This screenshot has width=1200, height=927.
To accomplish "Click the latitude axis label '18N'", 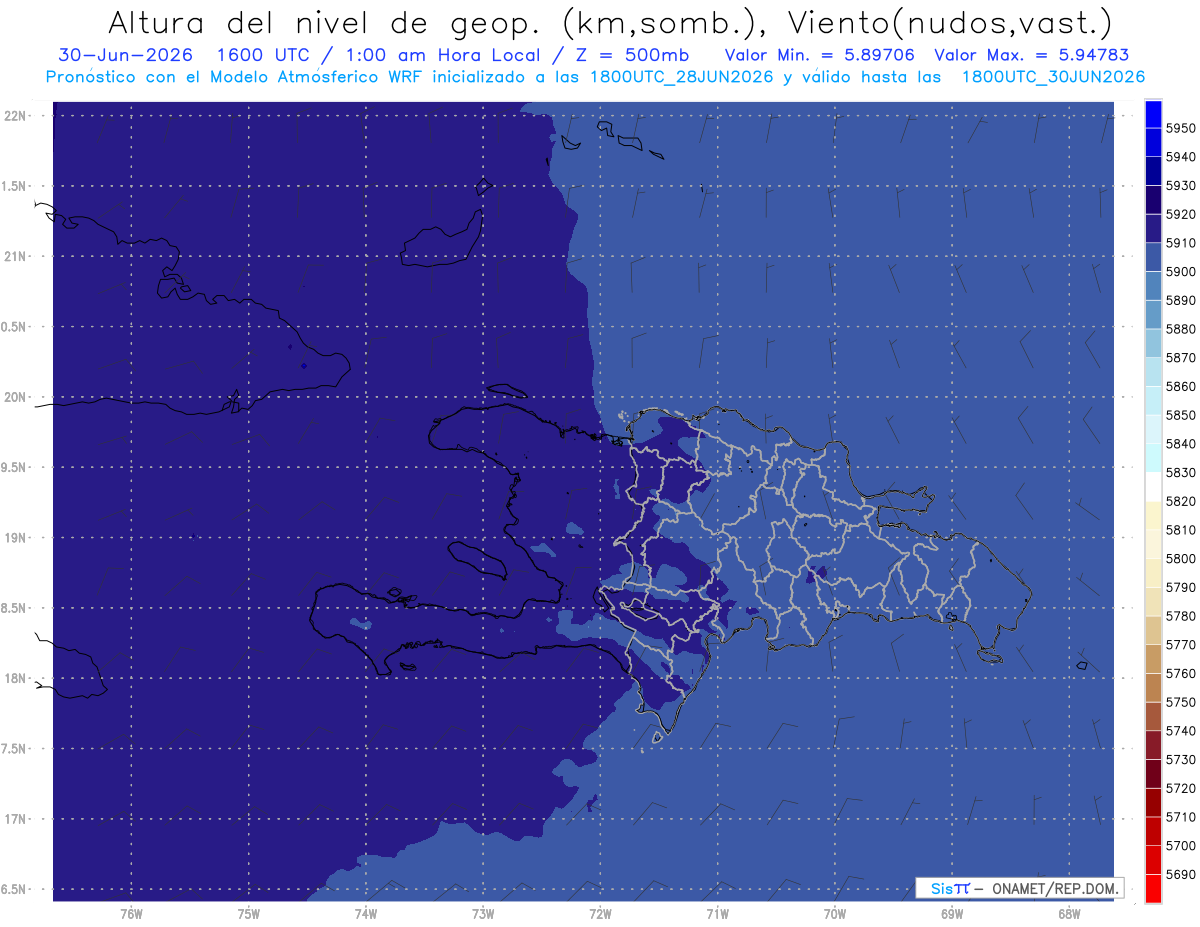I will coord(14,679).
